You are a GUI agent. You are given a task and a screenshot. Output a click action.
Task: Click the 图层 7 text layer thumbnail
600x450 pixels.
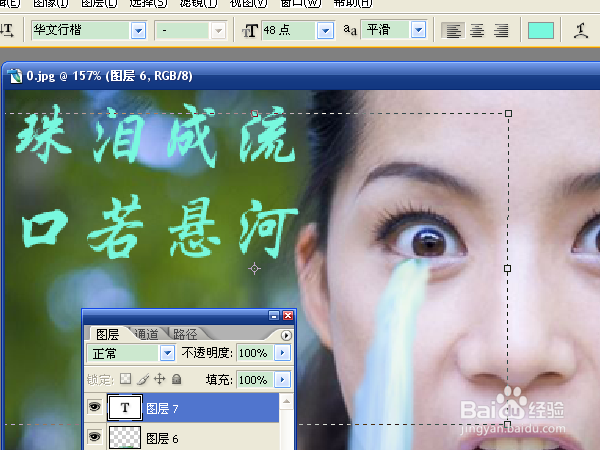click(125, 408)
